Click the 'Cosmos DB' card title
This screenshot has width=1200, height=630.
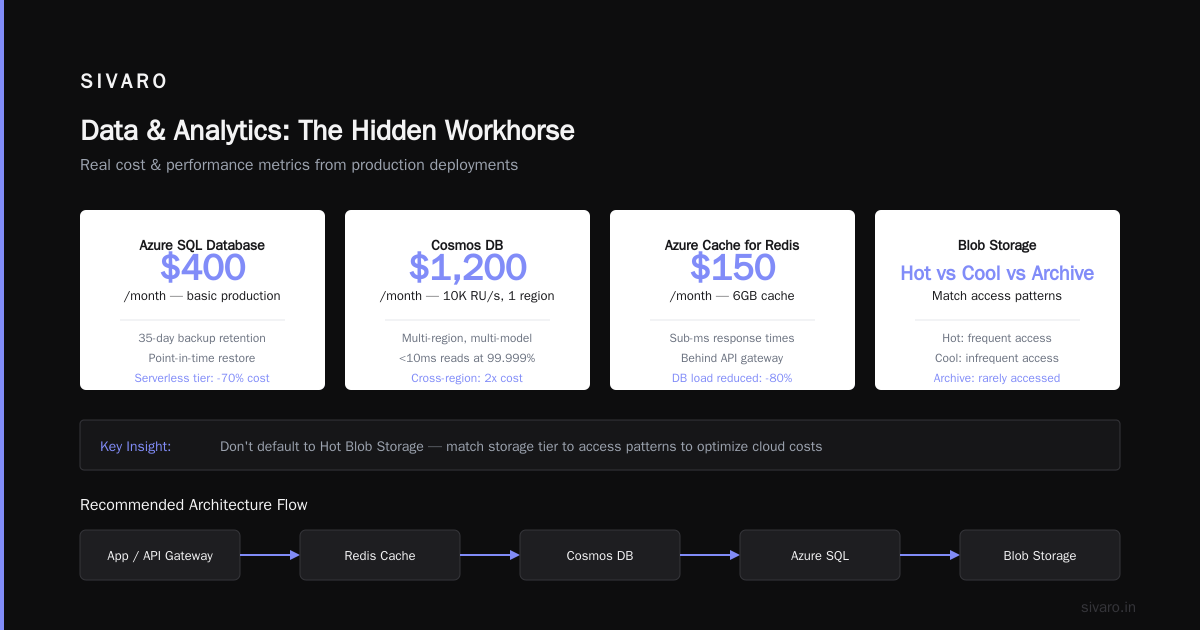[x=467, y=245]
